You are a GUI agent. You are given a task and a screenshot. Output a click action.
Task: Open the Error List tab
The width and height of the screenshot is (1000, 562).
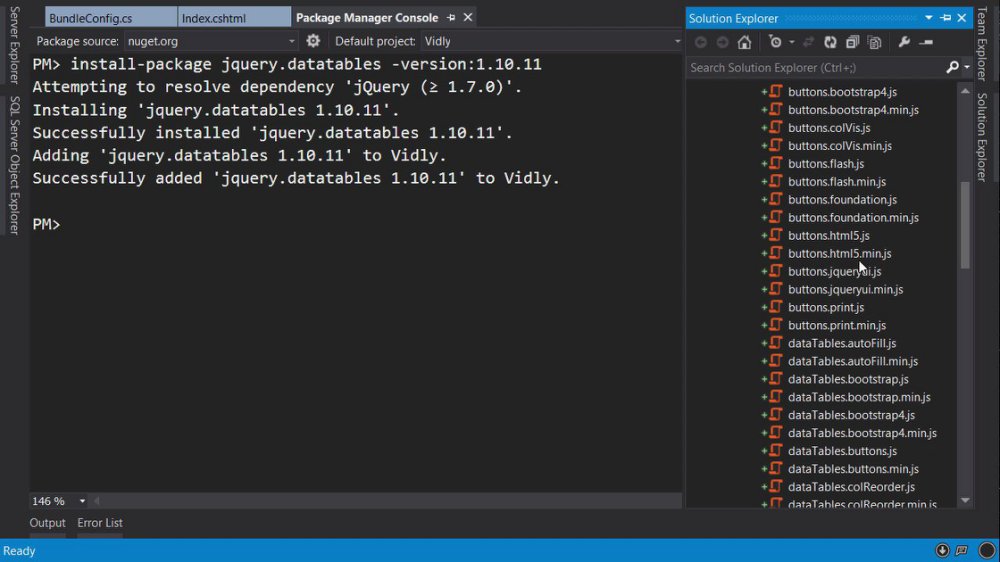(x=99, y=522)
